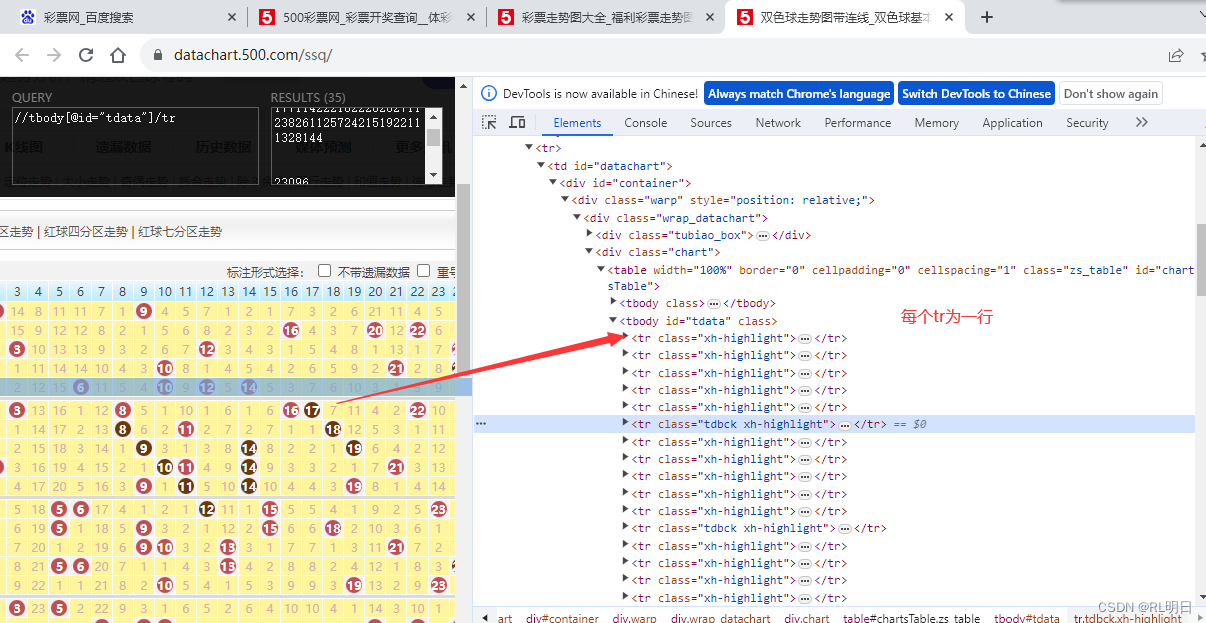Open the 红球七分区走势 link
The width and height of the screenshot is (1206, 623).
click(180, 231)
